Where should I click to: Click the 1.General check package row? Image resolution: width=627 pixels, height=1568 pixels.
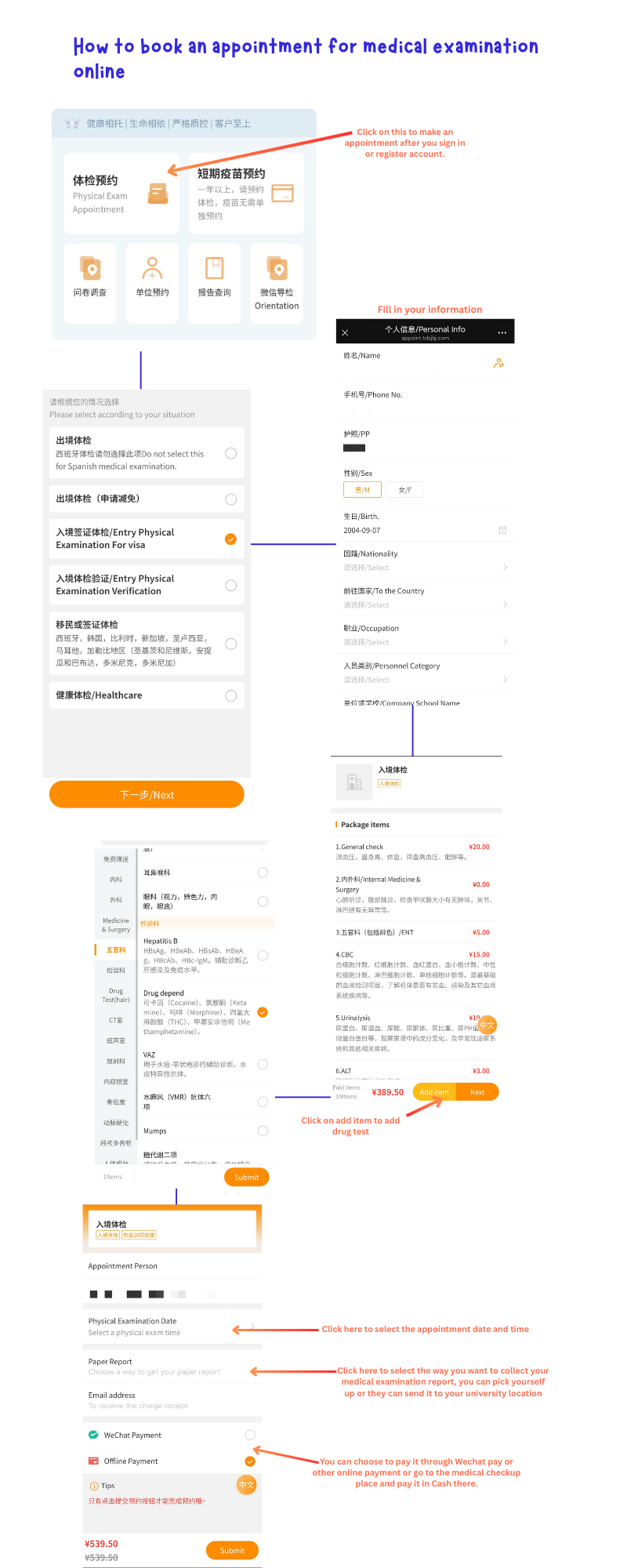415,851
